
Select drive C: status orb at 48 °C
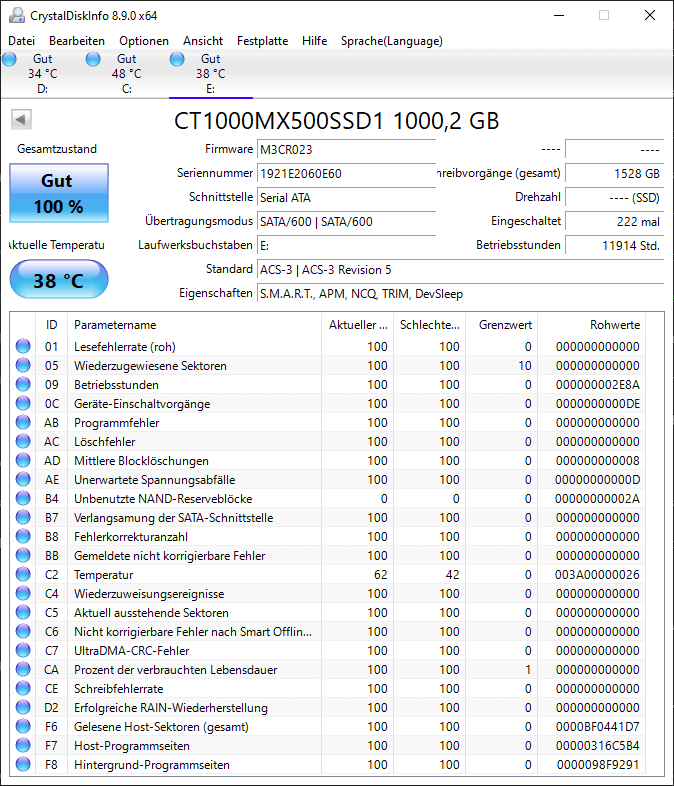[x=93, y=59]
